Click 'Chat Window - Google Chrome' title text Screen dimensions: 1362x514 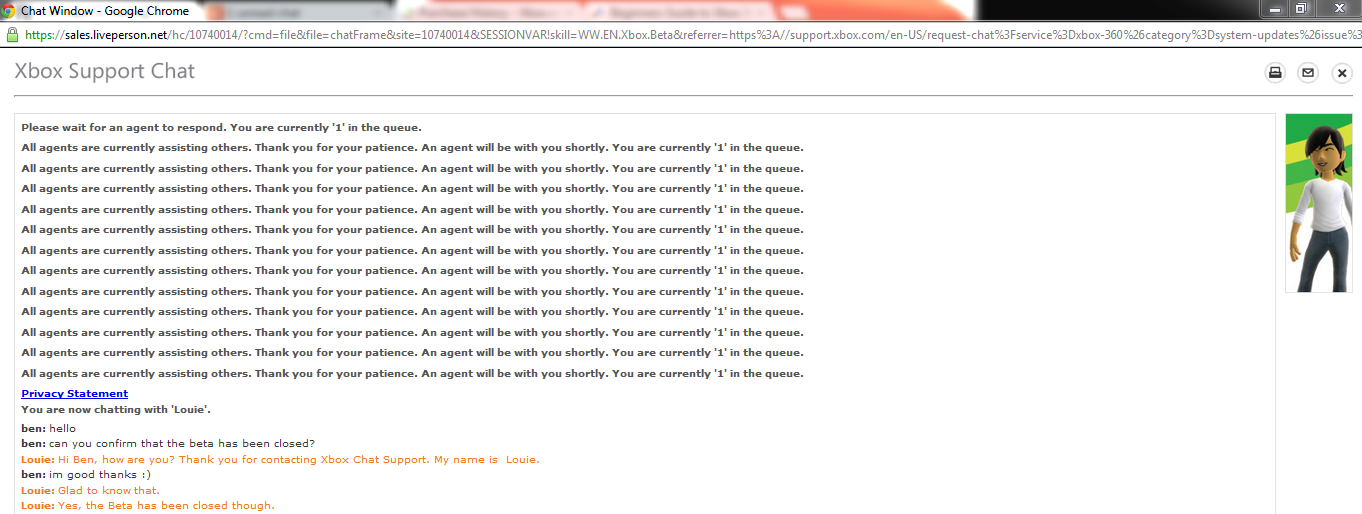click(105, 10)
